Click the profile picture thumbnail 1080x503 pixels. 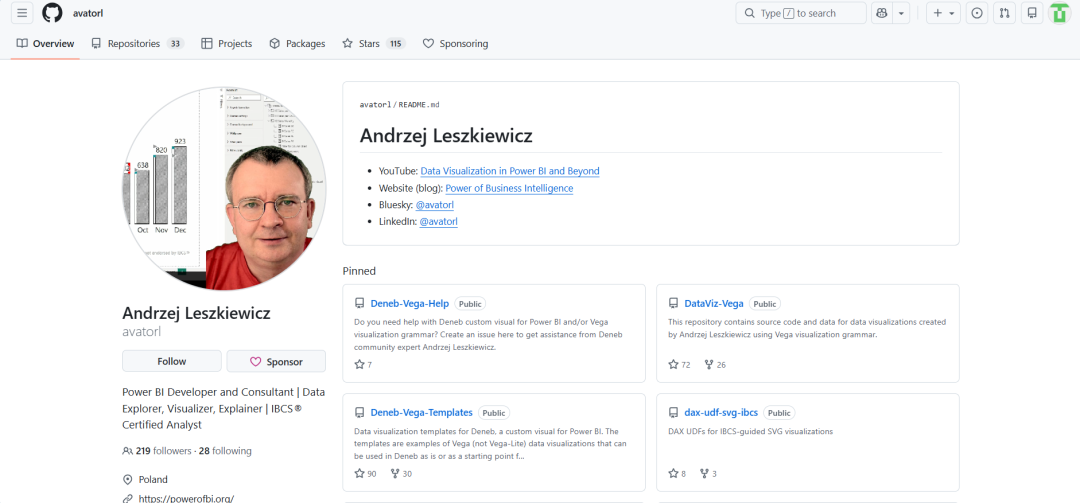(x=224, y=188)
